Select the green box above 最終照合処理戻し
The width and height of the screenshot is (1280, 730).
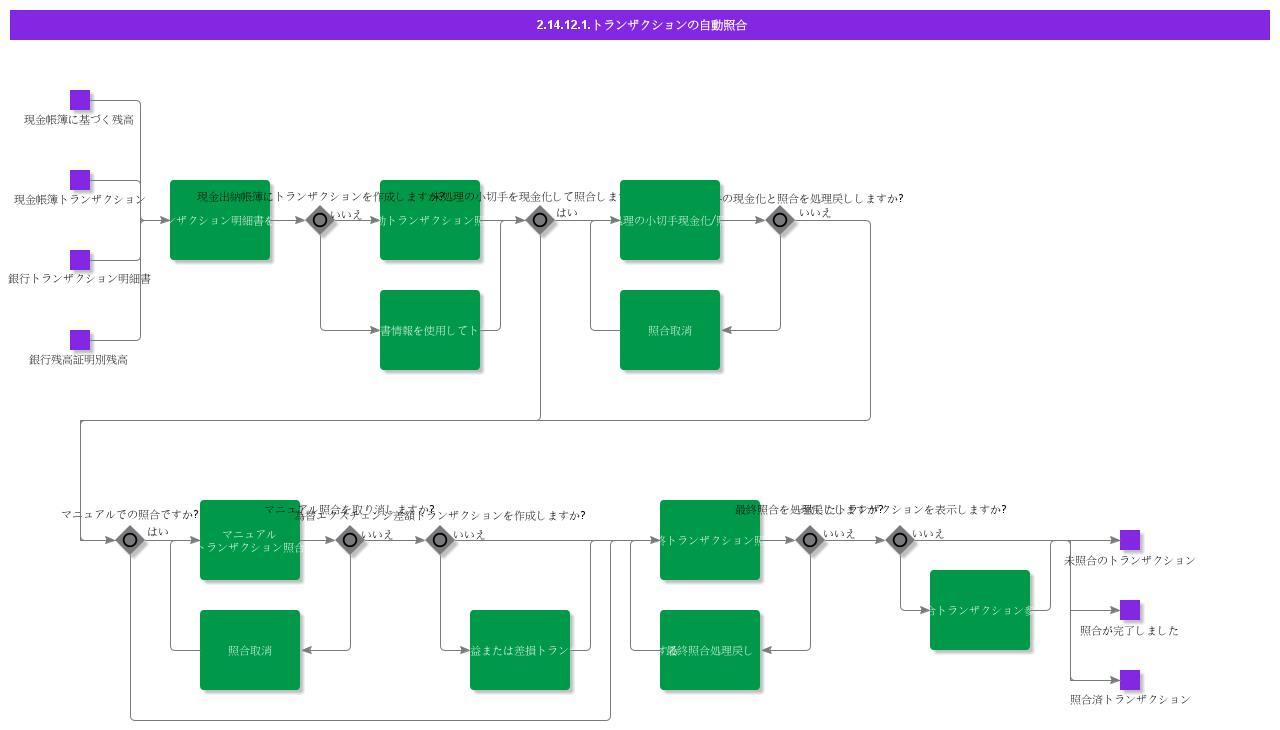(x=710, y=540)
